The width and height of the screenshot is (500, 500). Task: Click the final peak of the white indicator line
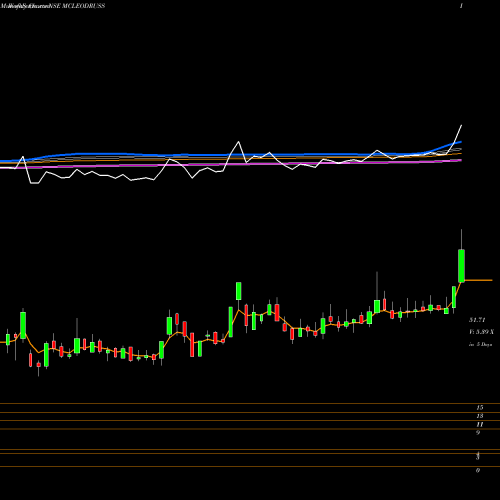click(x=462, y=125)
